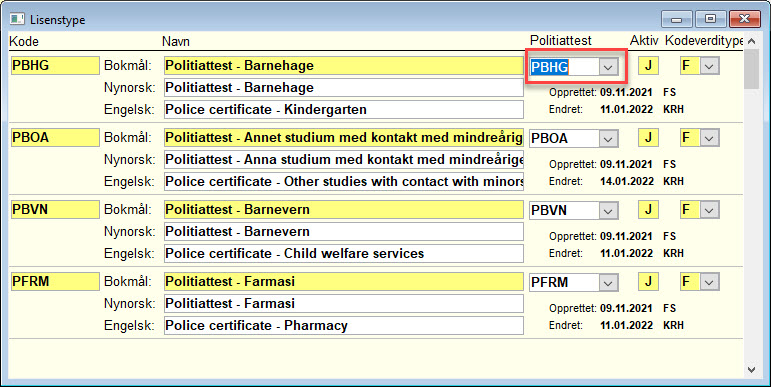Edit English name 'Police certificate - Kindergarten'
The width and height of the screenshot is (771, 387).
pos(344,110)
